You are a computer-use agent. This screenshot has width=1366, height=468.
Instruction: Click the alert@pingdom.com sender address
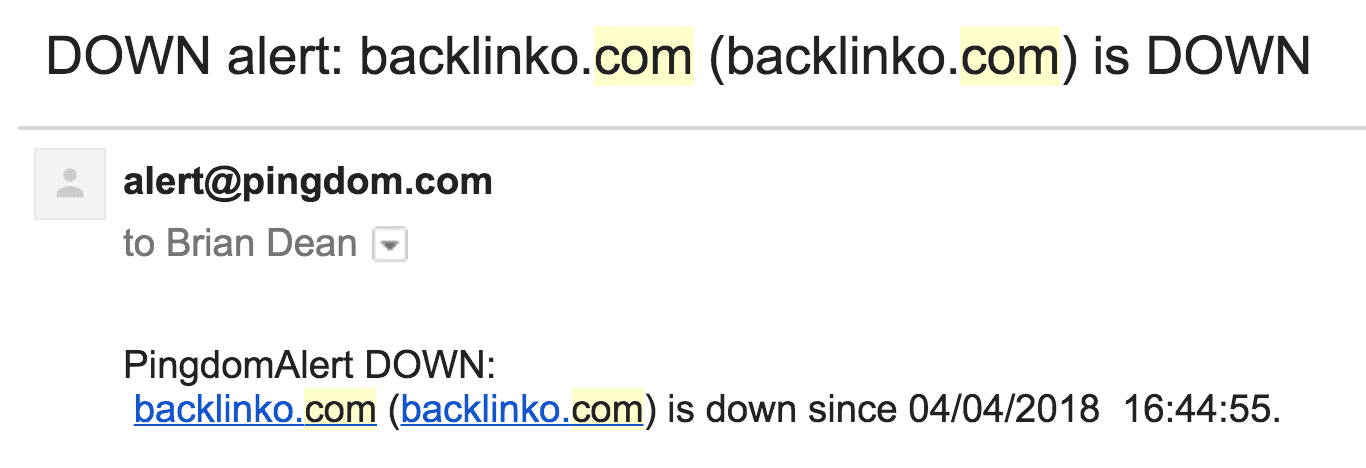tap(308, 183)
